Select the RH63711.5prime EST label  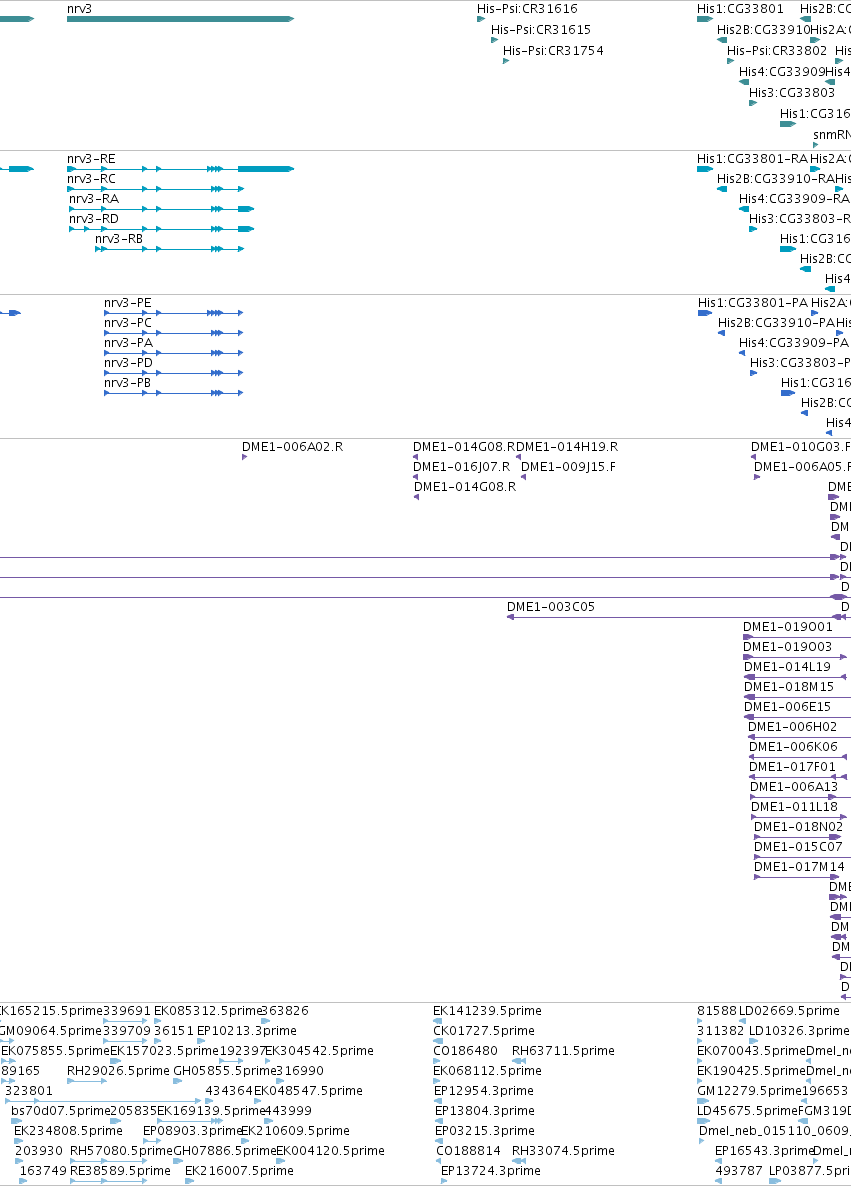(564, 1051)
